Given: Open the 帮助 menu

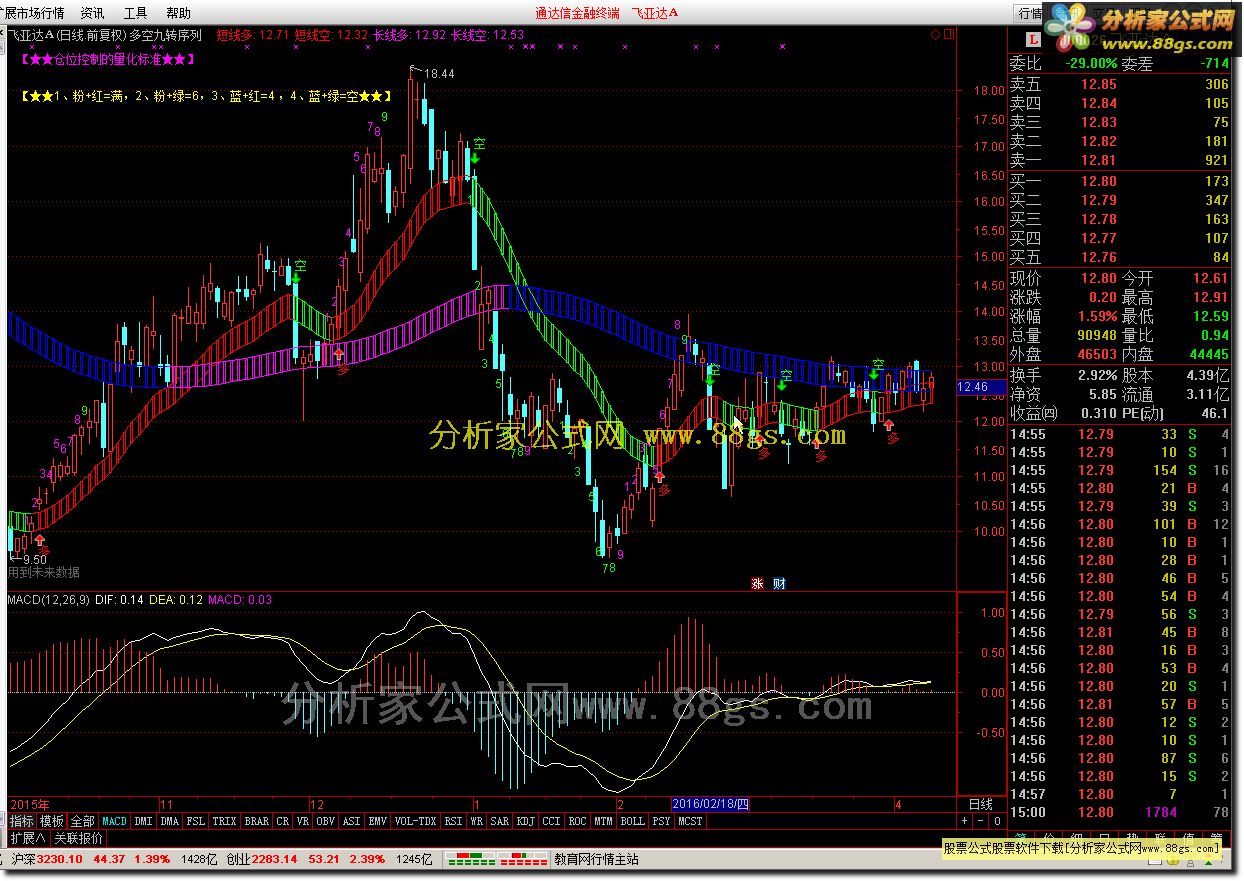Looking at the screenshot, I should 178,13.
